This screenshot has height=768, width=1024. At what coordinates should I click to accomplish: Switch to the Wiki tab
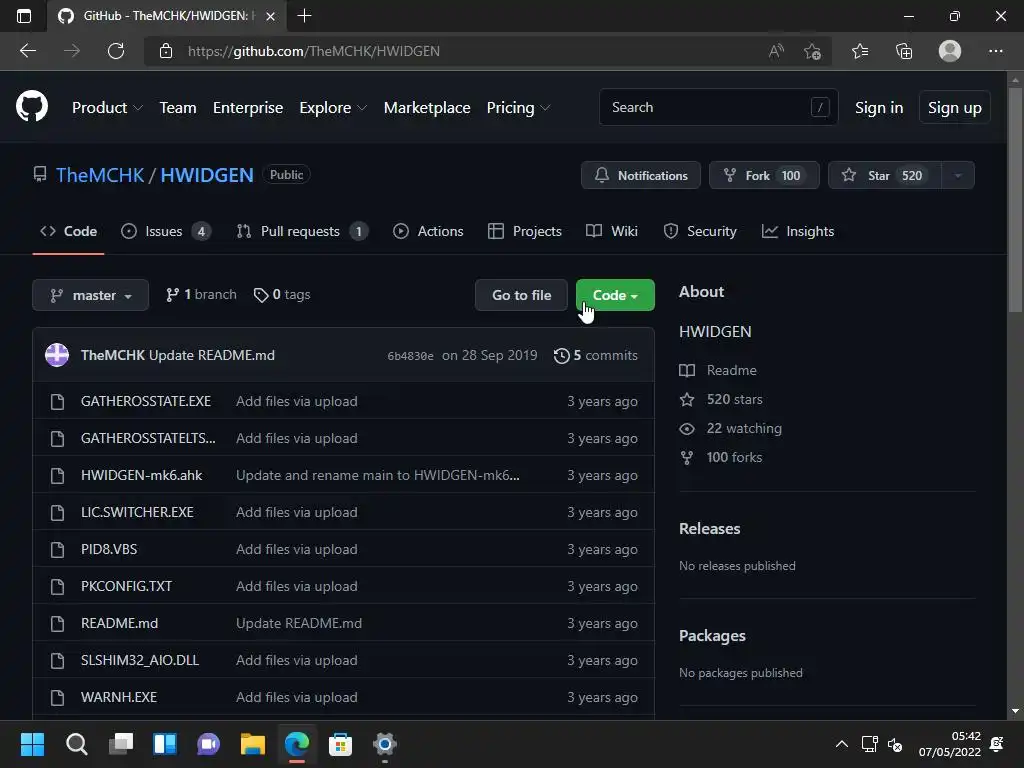coord(612,231)
